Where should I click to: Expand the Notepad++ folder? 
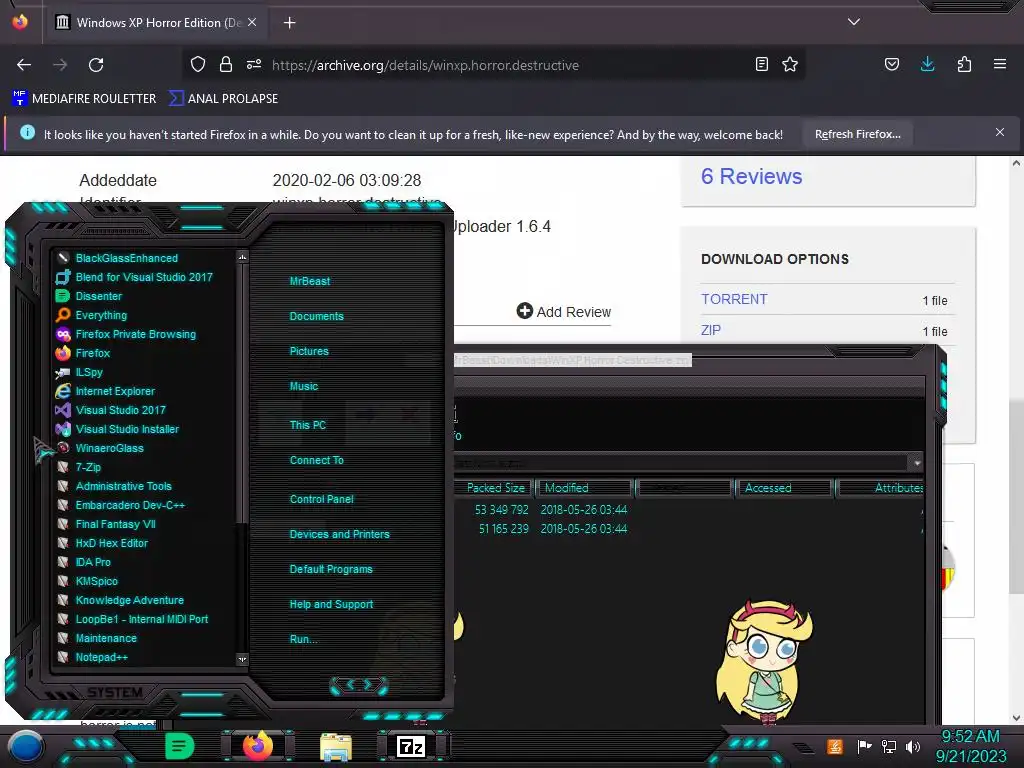[91, 657]
